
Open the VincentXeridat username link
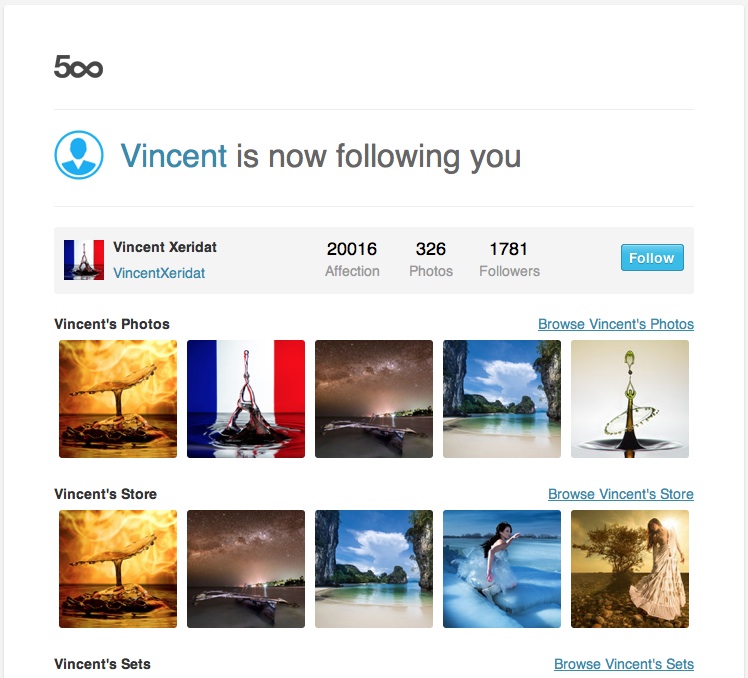pyautogui.click(x=159, y=273)
